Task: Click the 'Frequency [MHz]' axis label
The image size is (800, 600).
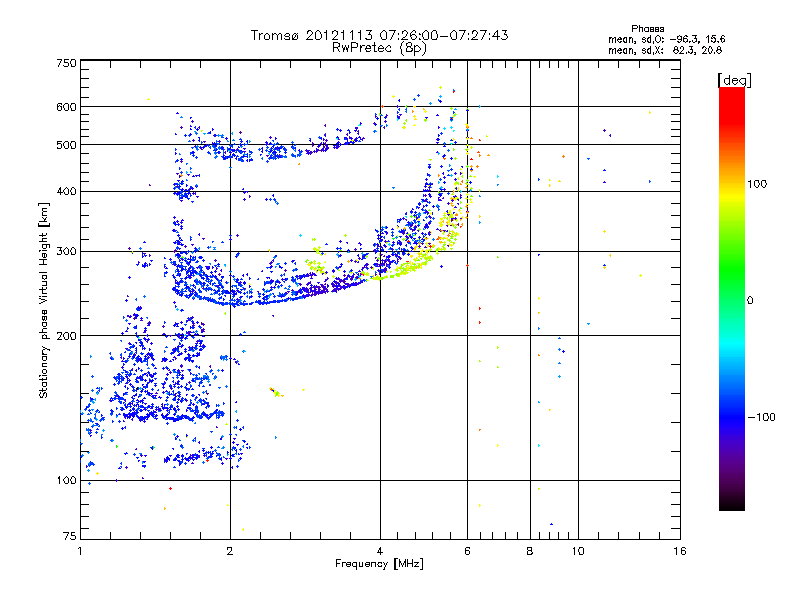Action: 379,564
